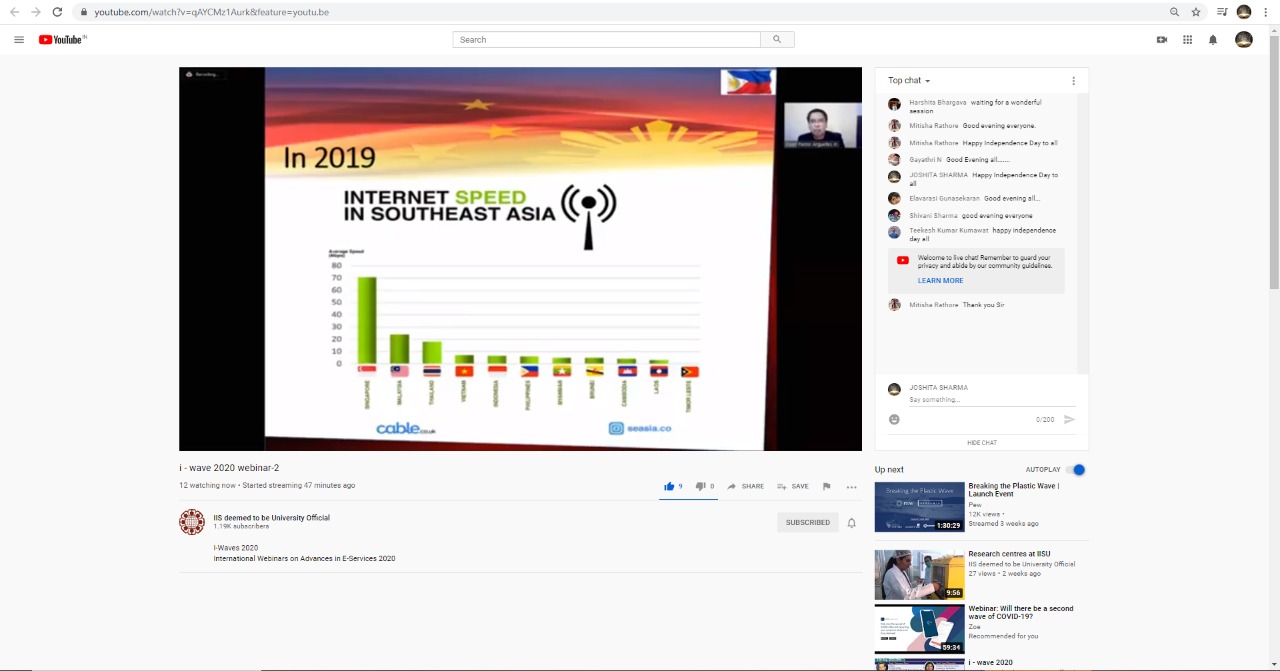The height and width of the screenshot is (671, 1280).
Task: Click SHARE below the video
Action: tap(745, 487)
